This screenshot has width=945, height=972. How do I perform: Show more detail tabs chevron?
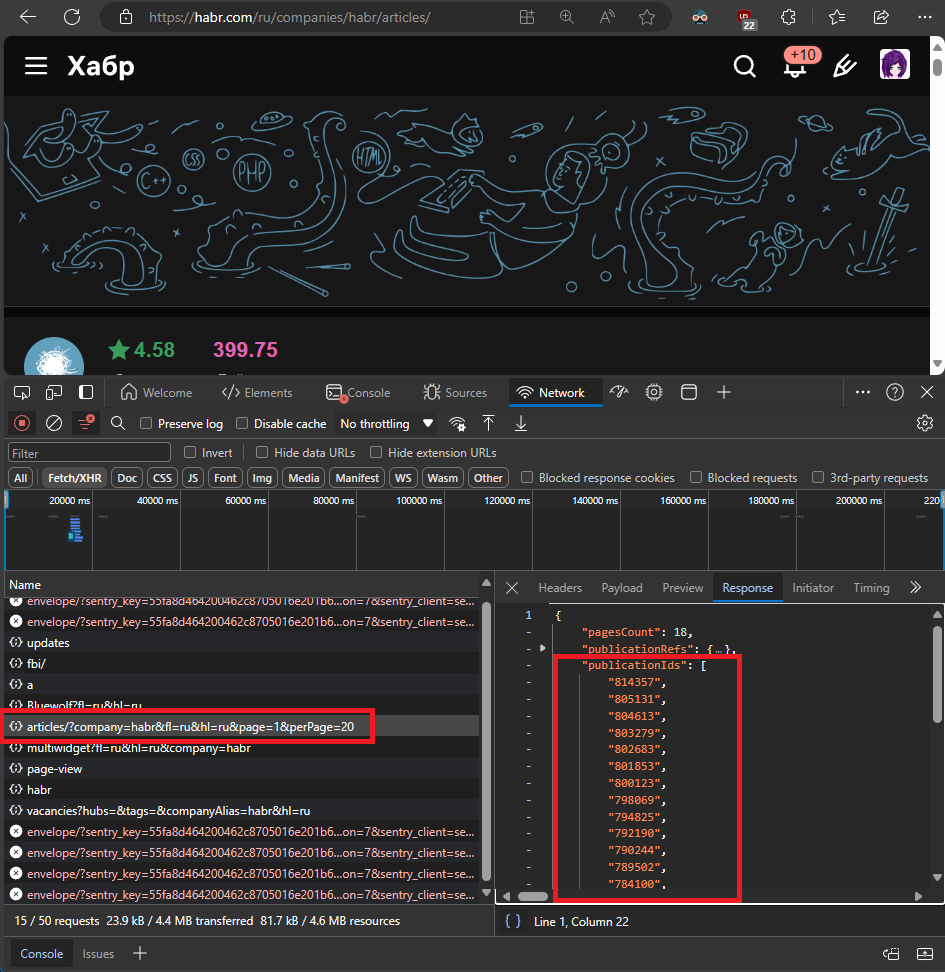[915, 588]
